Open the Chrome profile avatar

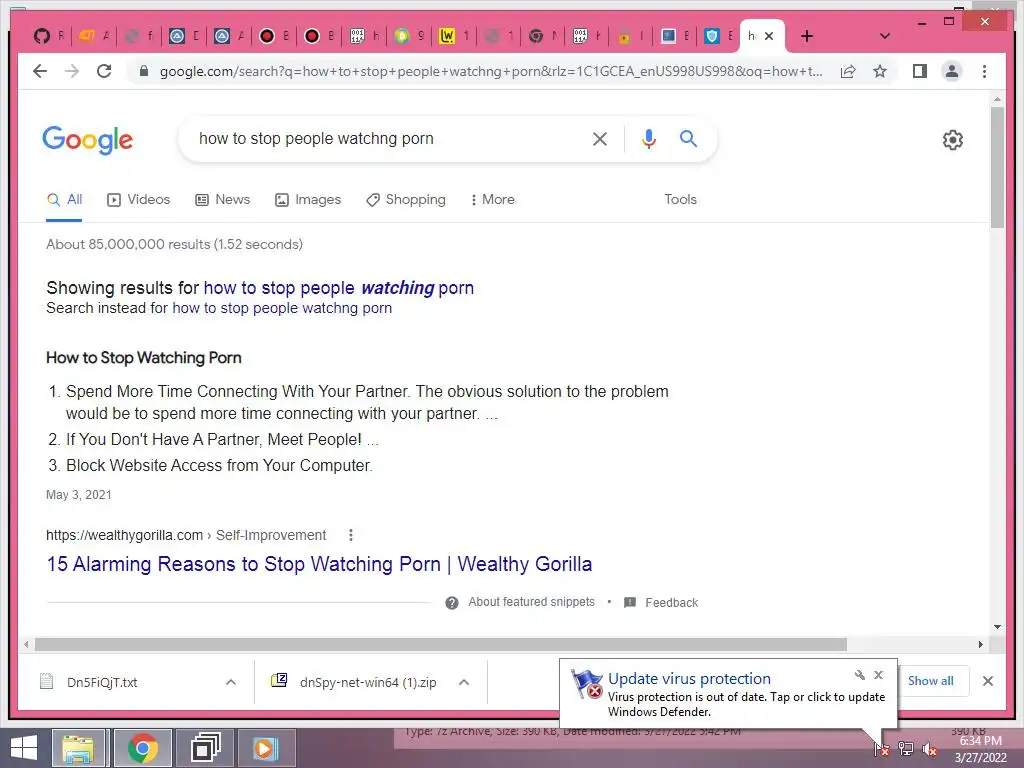[x=952, y=71]
